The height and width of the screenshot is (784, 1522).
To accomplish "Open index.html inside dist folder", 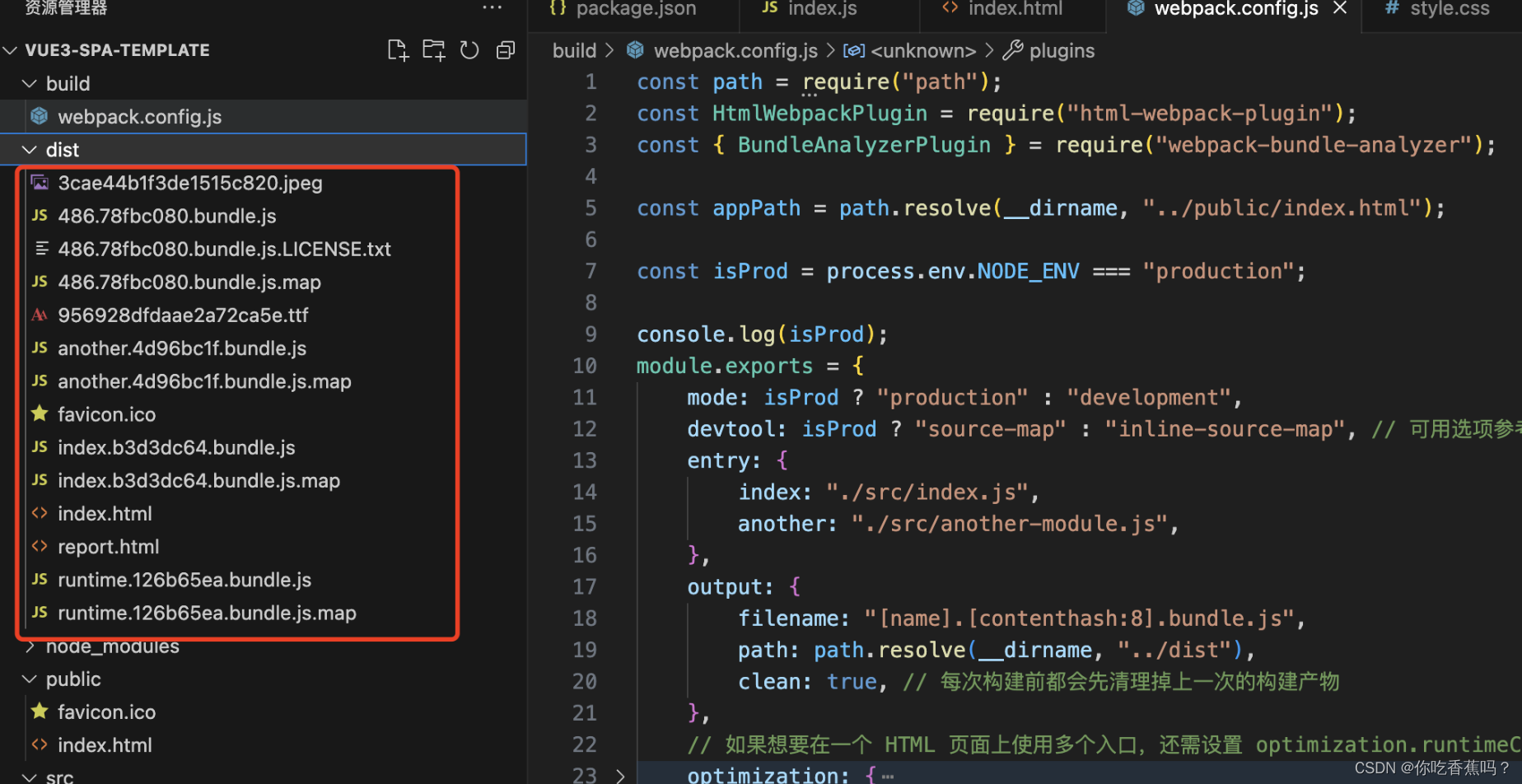I will pos(105,513).
